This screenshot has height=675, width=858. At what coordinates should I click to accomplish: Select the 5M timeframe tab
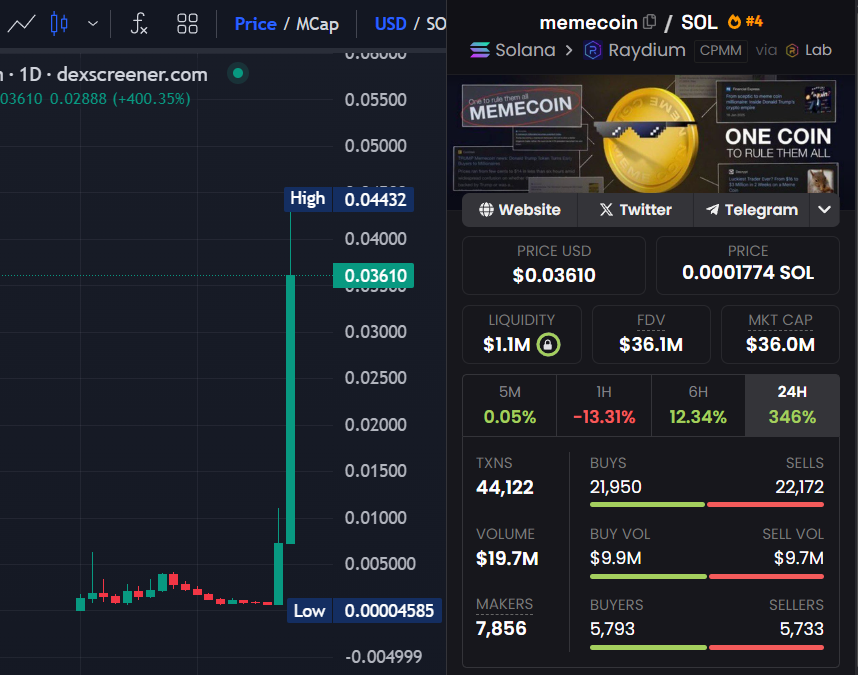[x=509, y=405]
